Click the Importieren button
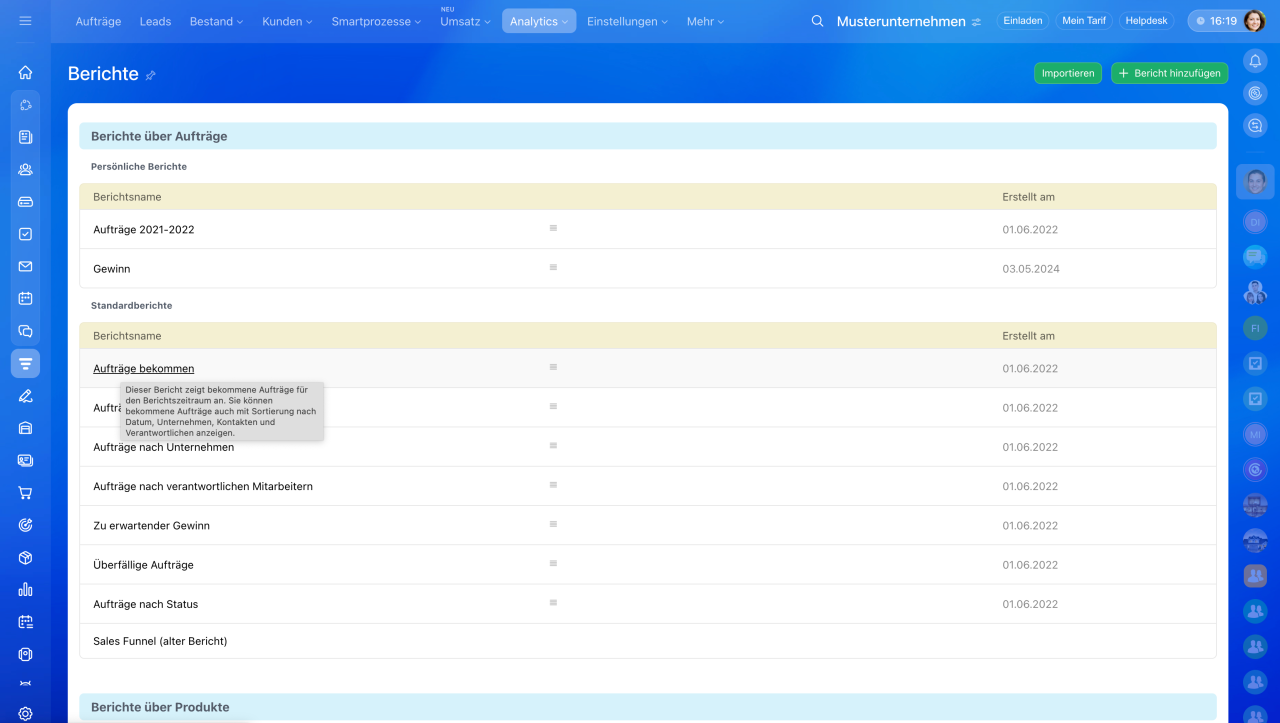The width and height of the screenshot is (1280, 723). (x=1067, y=73)
